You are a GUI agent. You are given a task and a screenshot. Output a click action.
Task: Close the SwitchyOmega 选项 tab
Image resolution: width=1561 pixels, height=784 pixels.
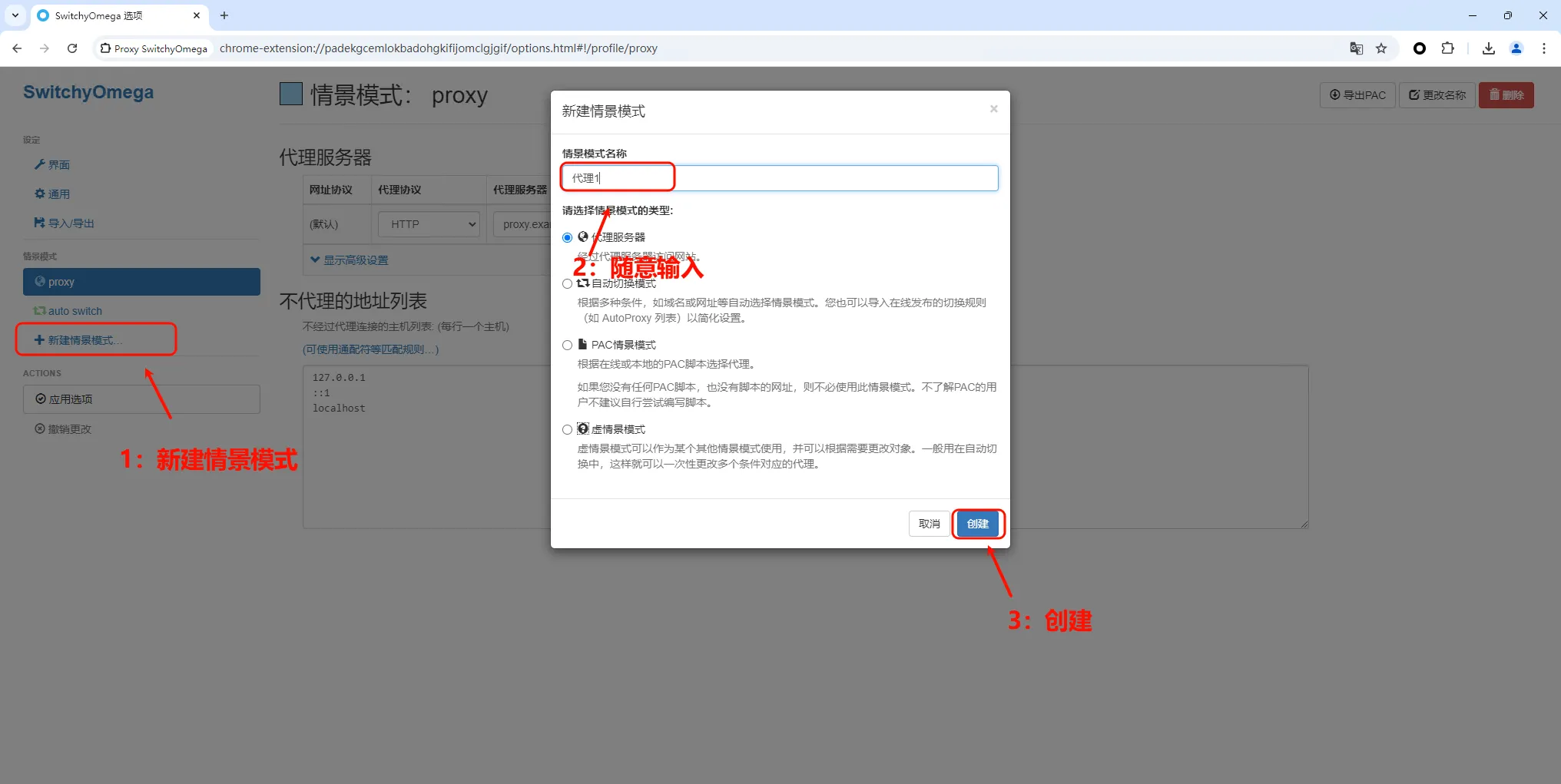(x=197, y=15)
